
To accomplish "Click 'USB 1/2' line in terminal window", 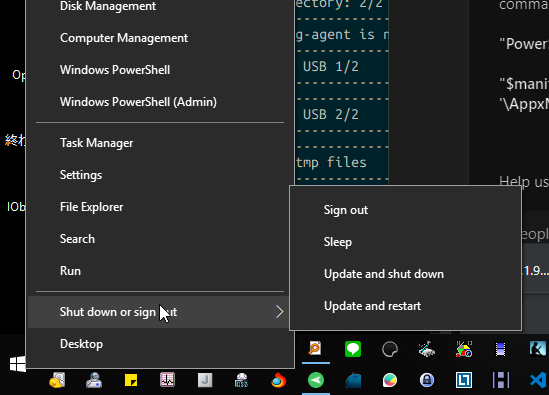I will 331,67.
